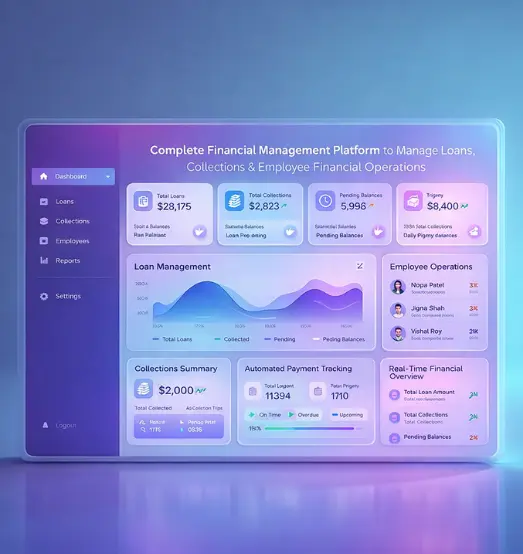Image resolution: width=523 pixels, height=554 pixels.
Task: Click round button on Pending Balances card
Action: pos(378,232)
